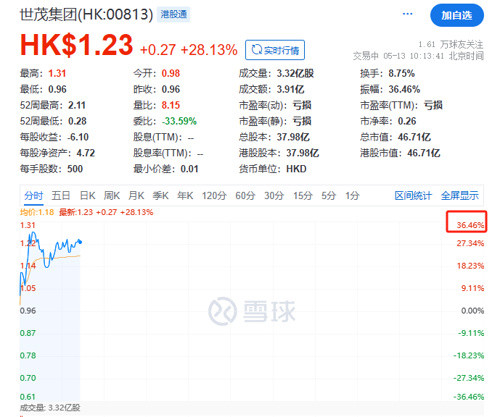The image size is (500, 417).
Task: Click the latest price point on the chart line
Action: tap(80, 242)
